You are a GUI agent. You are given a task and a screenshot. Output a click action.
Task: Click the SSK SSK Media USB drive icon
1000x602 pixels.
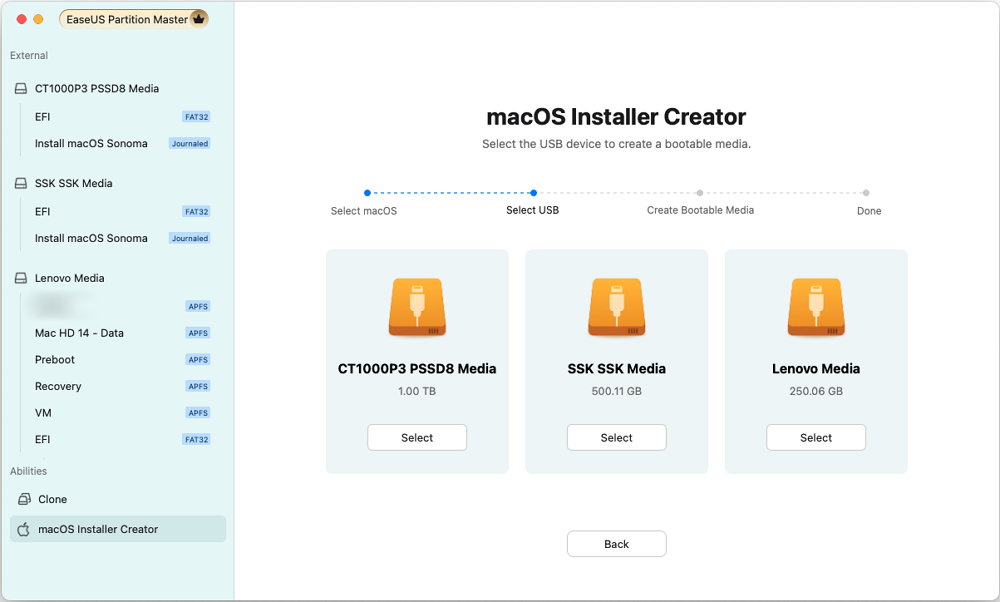point(616,307)
